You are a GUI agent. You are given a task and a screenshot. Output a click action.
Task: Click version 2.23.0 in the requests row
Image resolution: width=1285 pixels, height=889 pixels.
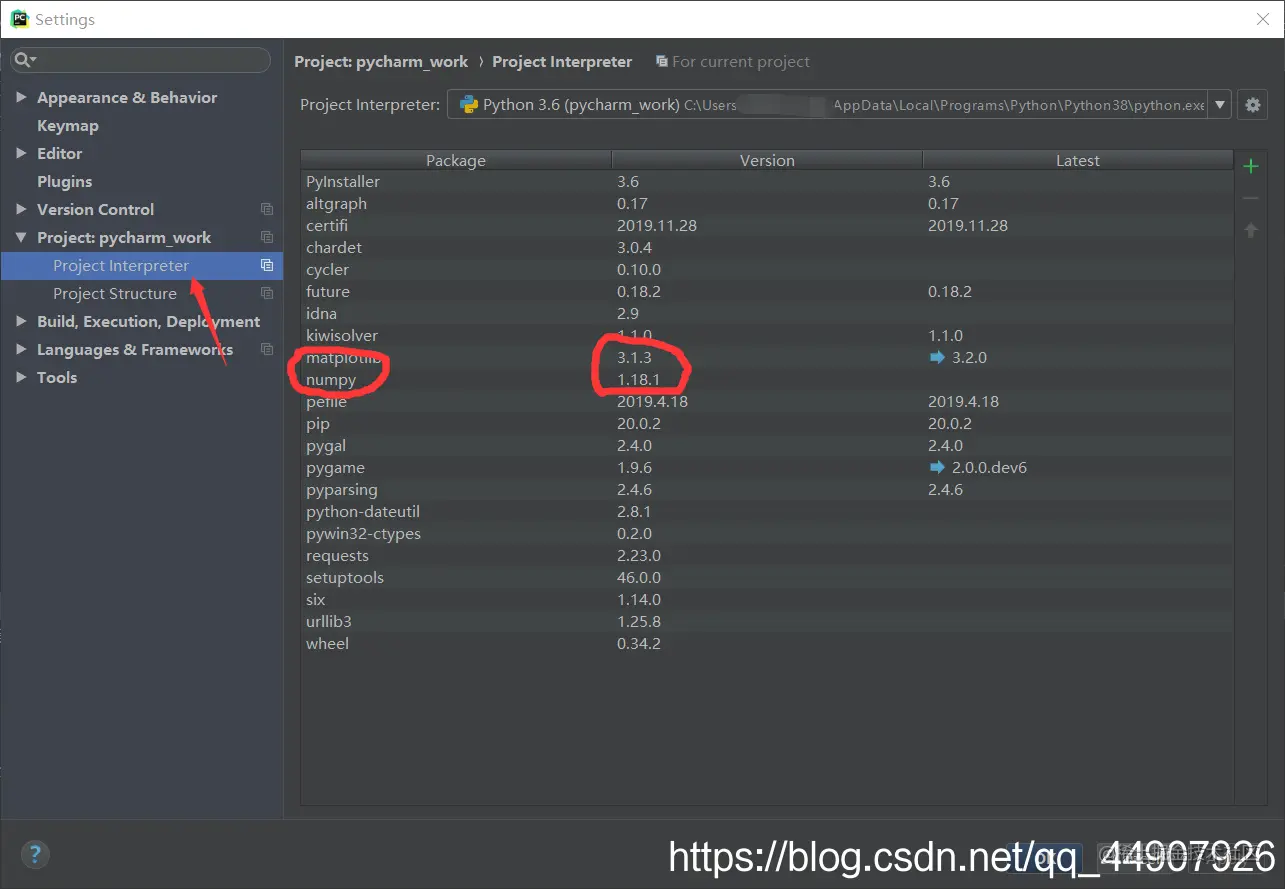click(x=639, y=555)
